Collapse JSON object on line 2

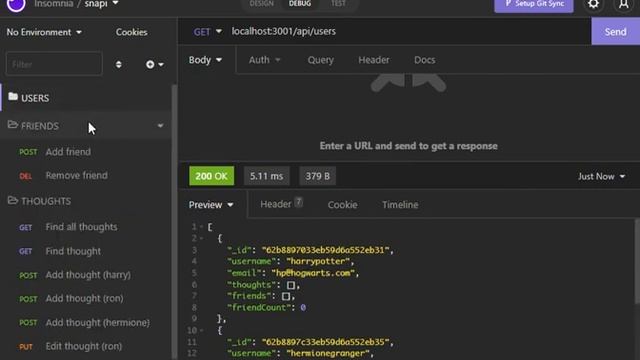pyautogui.click(x=201, y=238)
